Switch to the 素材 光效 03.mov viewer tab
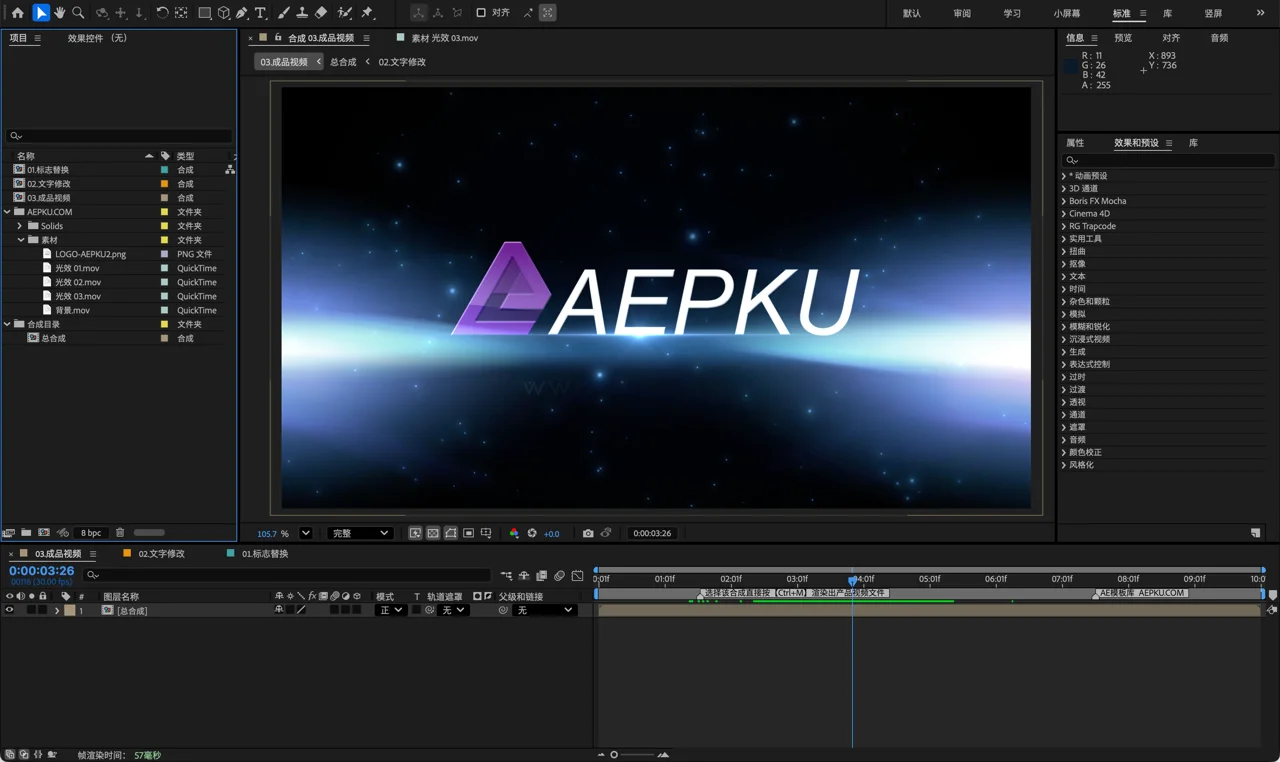The image size is (1280, 762). pyautogui.click(x=445, y=38)
